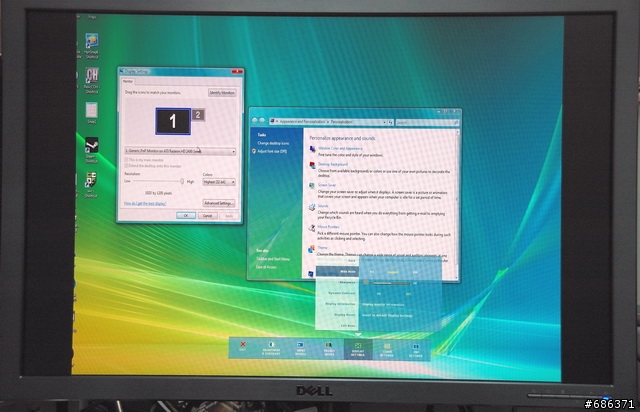Open the 'Ease of Access' See also link
The width and height of the screenshot is (640, 412).
266,267
